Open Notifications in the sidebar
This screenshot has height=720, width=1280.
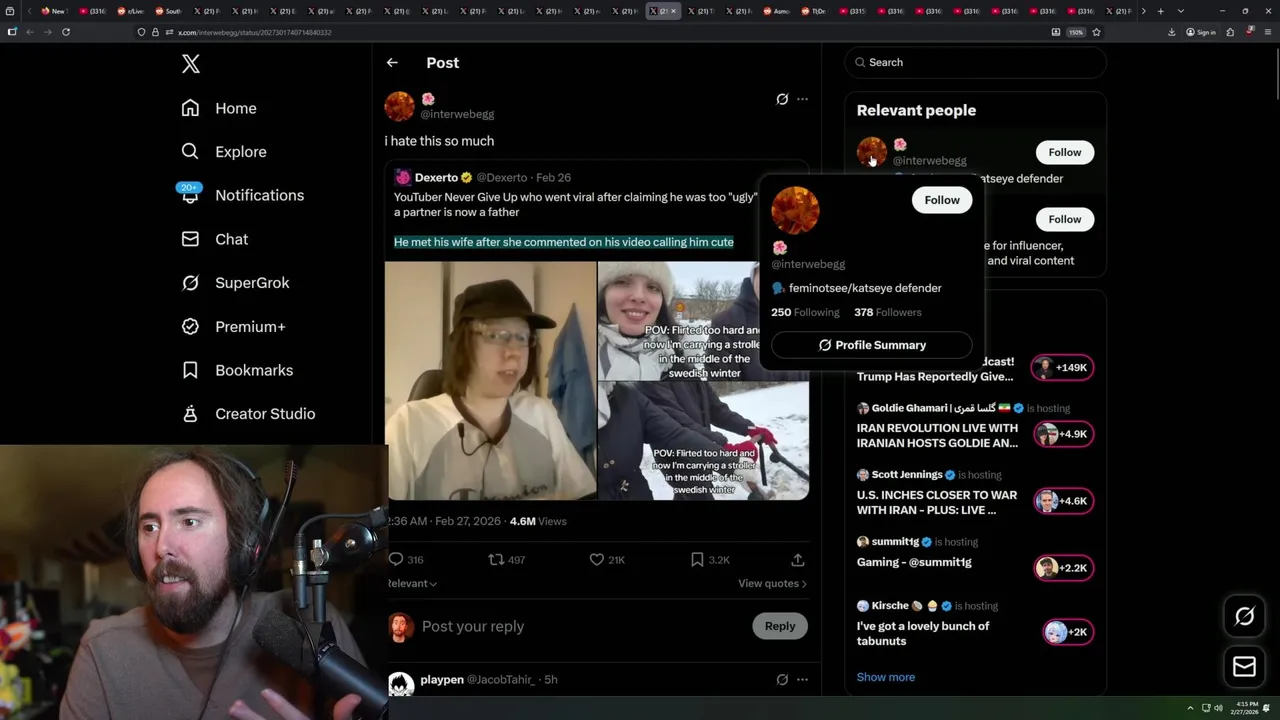[242, 195]
